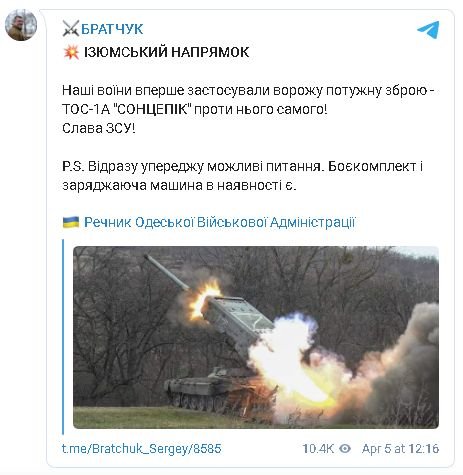Click the Apr 5 at 12:16 timestamp

point(400,449)
